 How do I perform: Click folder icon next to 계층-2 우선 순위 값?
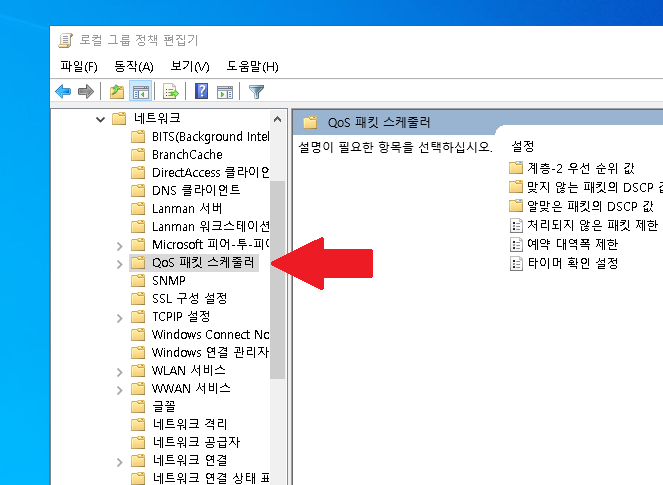point(516,168)
